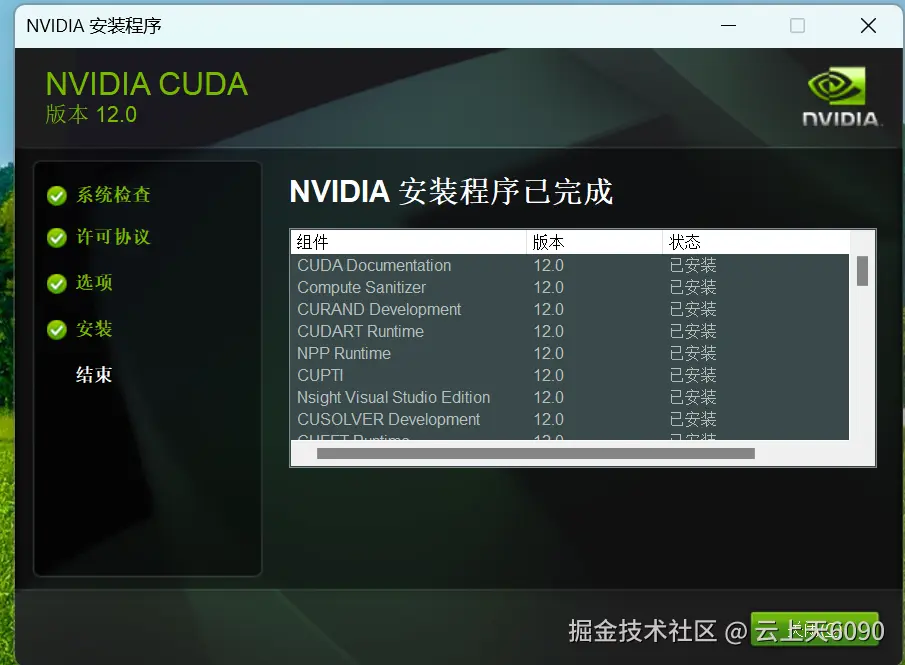The width and height of the screenshot is (905, 665).
Task: Select the NPP Runtime row
Action: [570, 353]
